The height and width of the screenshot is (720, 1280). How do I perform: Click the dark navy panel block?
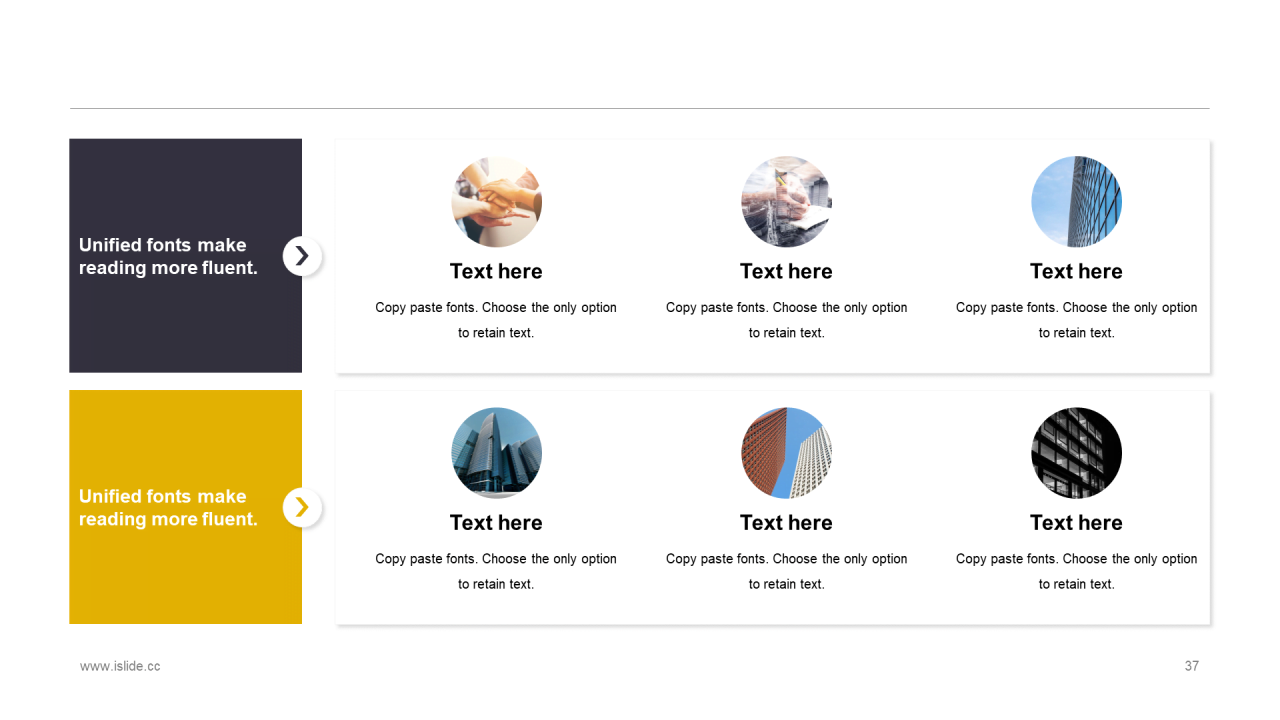point(185,256)
